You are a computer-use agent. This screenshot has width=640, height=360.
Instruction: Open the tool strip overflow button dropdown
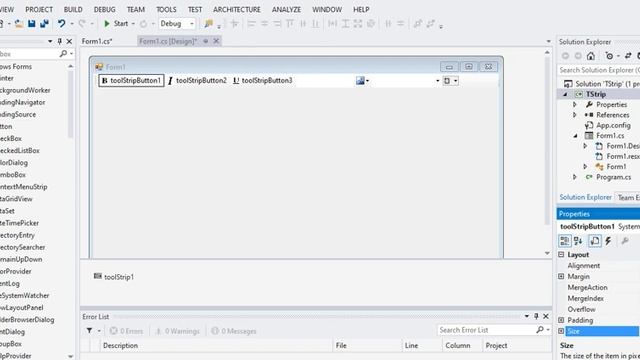pyautogui.click(x=451, y=81)
